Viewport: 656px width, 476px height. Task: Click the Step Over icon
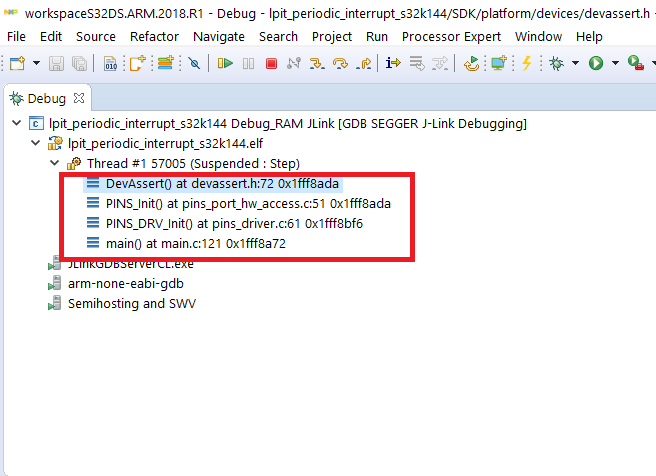click(341, 64)
